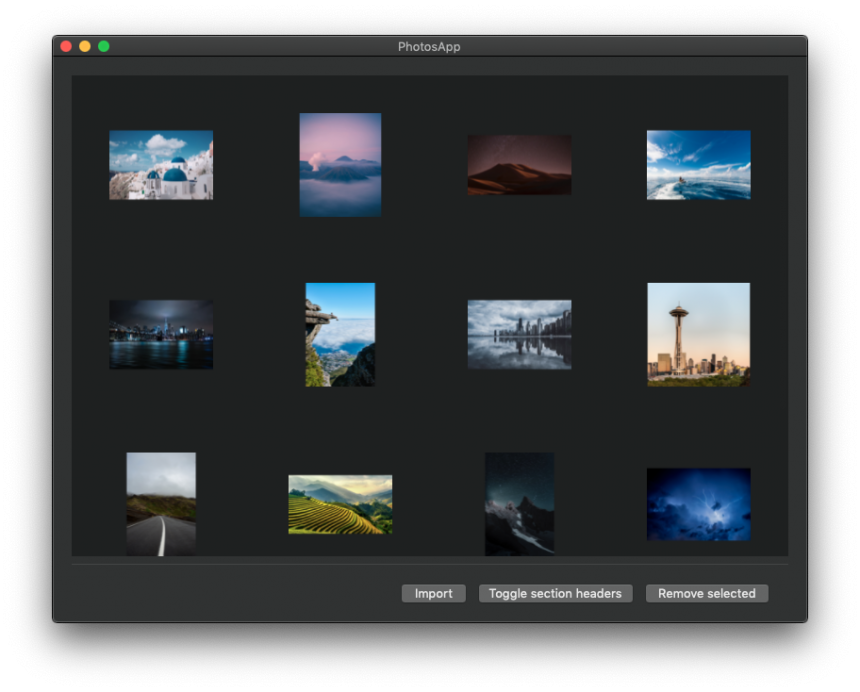Click Toggle section headers button
860x692 pixels.
tap(555, 593)
